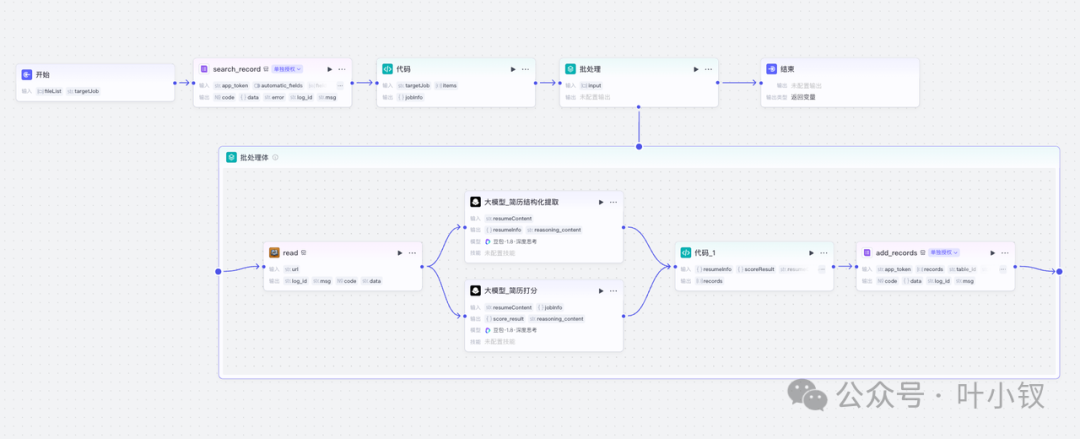
Task: Click the small badge icon beside search_record title
Action: 267,69
